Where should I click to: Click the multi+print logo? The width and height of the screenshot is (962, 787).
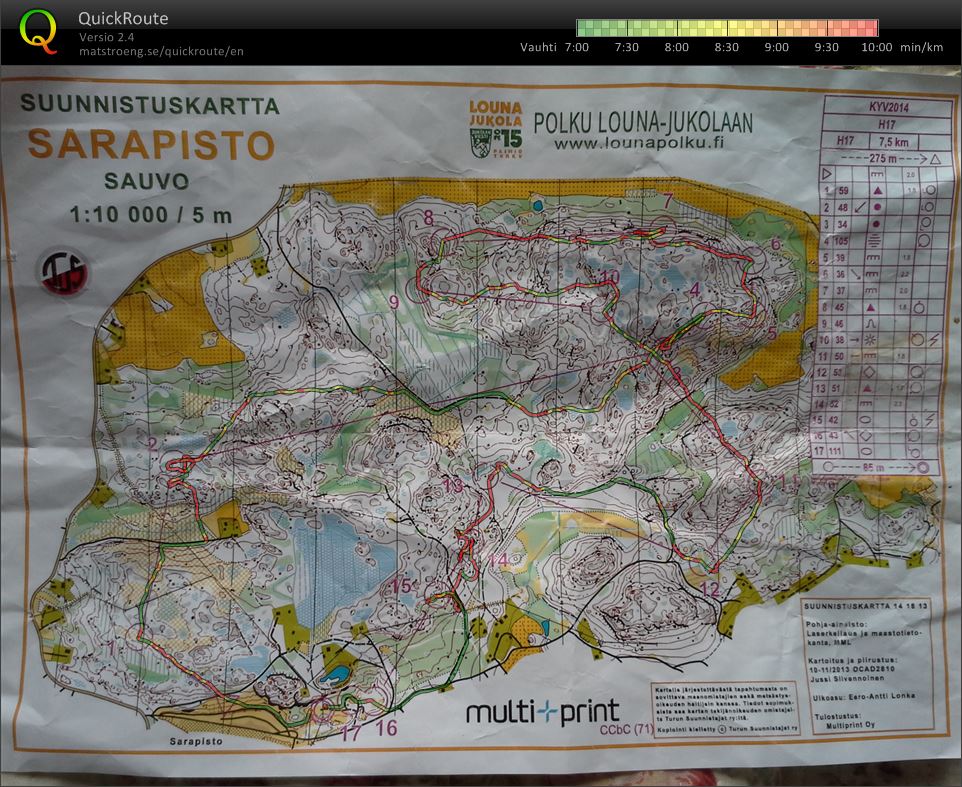[x=543, y=712]
